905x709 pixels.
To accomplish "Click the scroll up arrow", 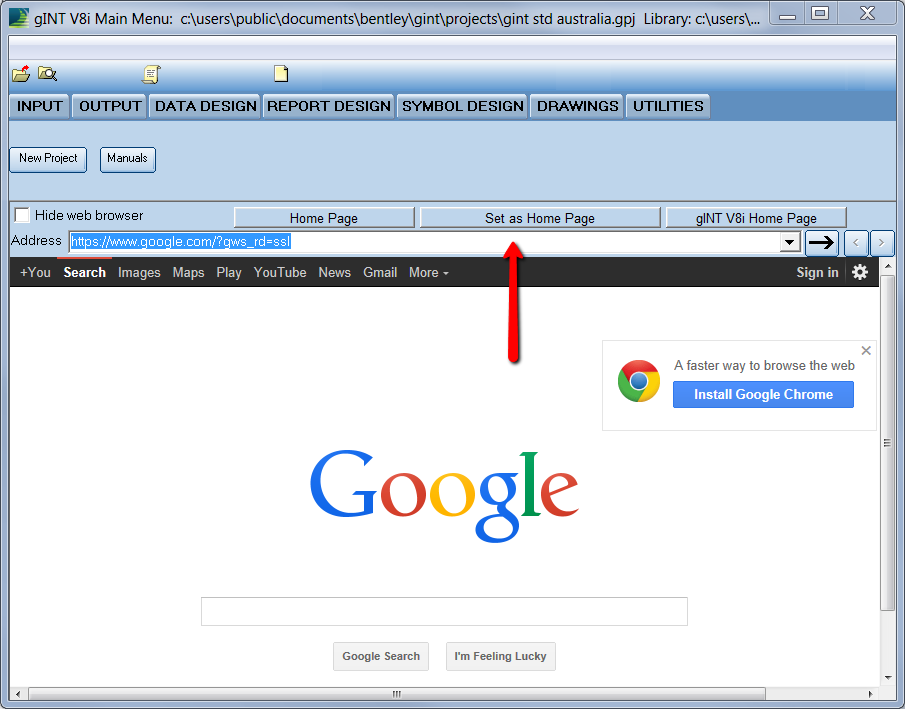I will [x=888, y=266].
